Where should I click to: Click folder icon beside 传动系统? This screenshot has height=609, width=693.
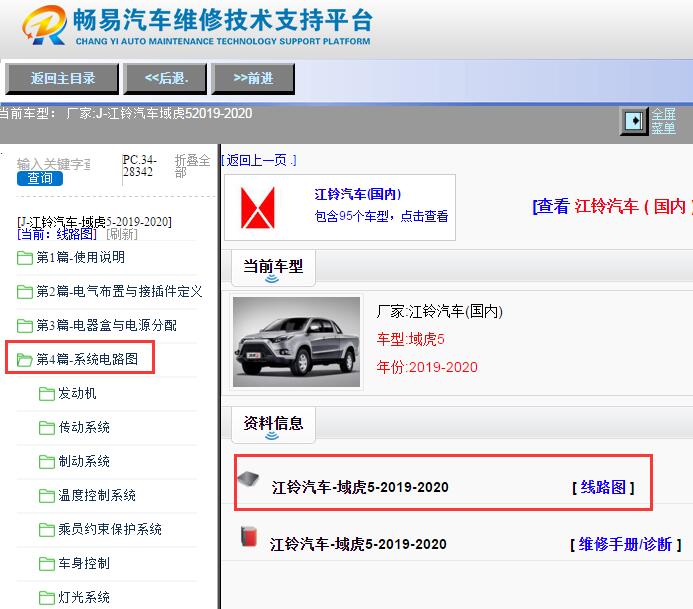coord(47,428)
